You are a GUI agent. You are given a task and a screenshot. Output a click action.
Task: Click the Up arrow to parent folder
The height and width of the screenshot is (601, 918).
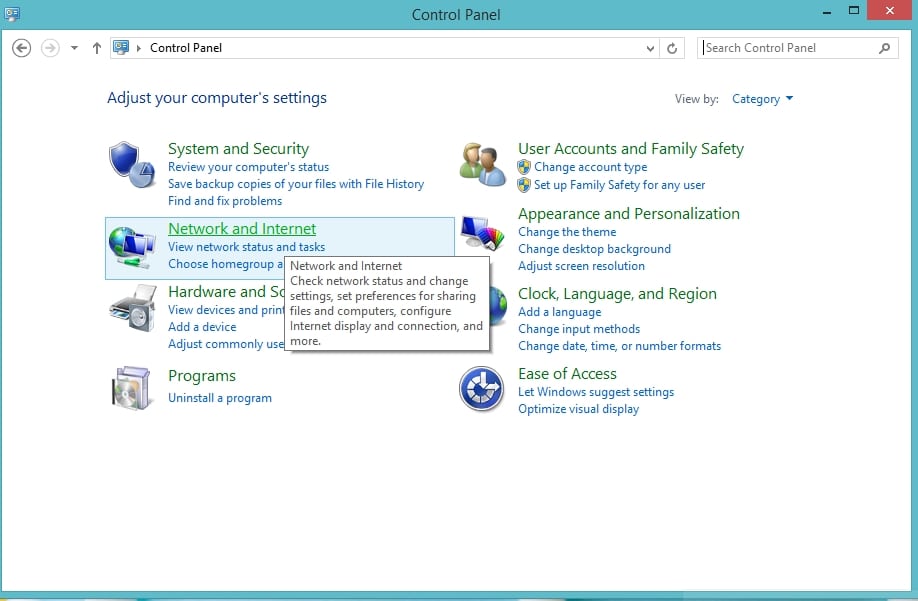coord(97,48)
